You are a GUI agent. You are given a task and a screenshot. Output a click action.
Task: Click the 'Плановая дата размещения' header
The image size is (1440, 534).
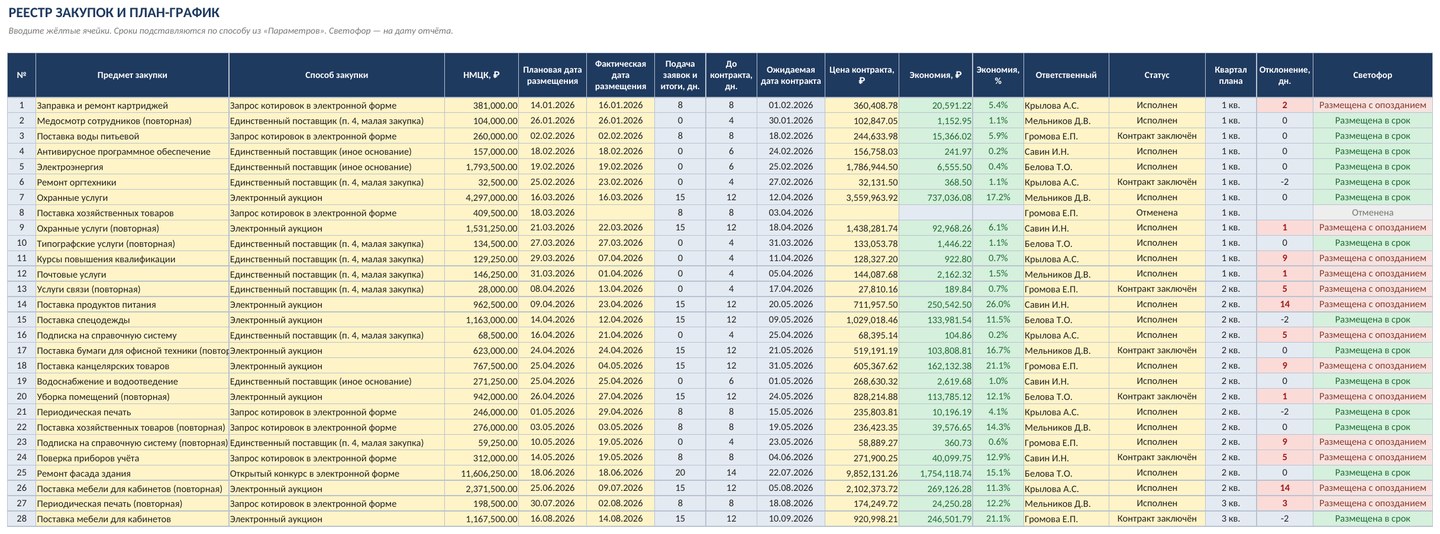pyautogui.click(x=552, y=75)
